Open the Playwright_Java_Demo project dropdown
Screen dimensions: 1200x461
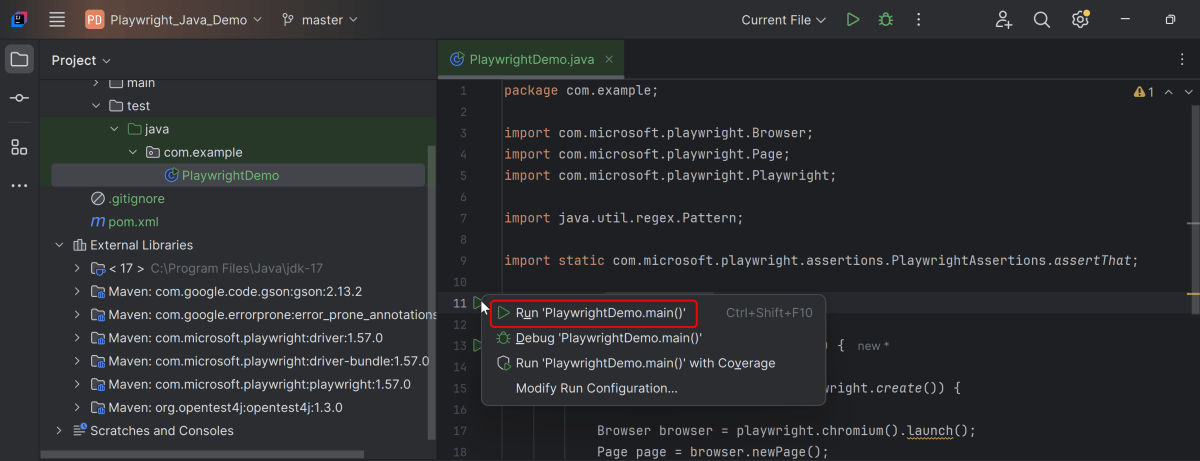[x=174, y=19]
